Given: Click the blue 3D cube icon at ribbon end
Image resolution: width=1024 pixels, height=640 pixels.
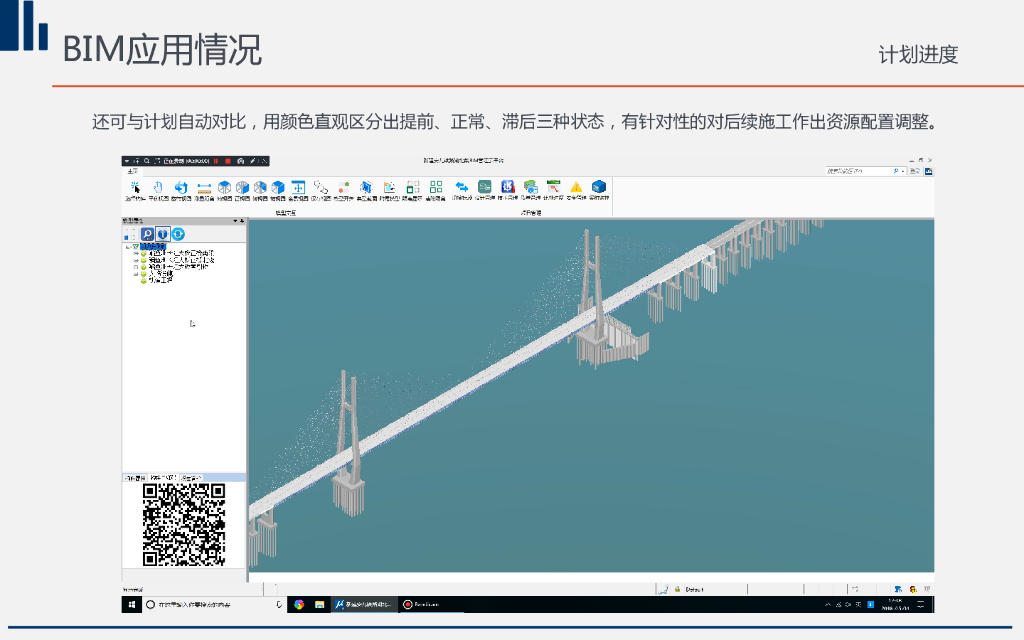Looking at the screenshot, I should tap(599, 187).
